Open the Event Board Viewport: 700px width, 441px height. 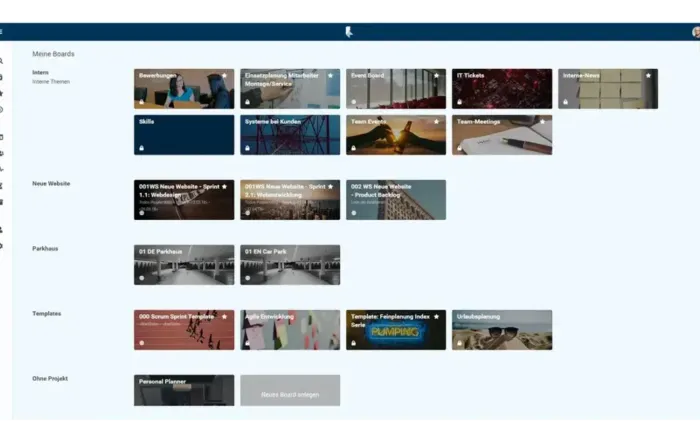396,89
